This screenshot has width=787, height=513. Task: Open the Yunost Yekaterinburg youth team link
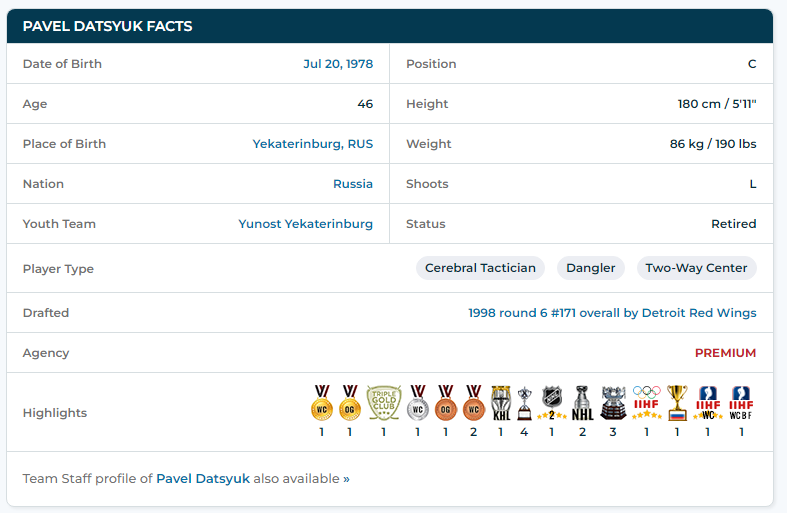point(305,224)
